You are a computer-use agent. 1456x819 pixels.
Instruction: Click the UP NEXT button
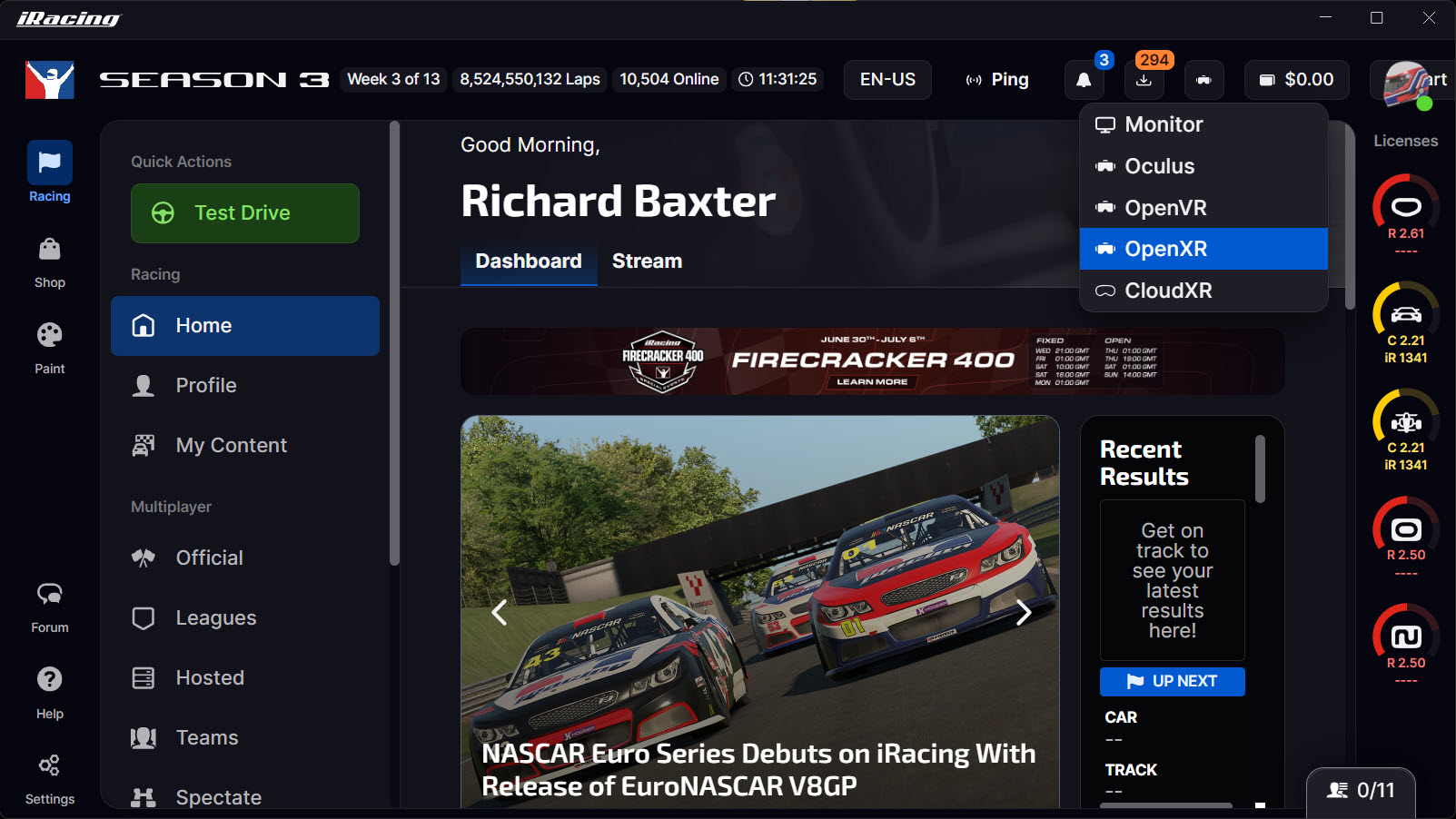(1173, 682)
